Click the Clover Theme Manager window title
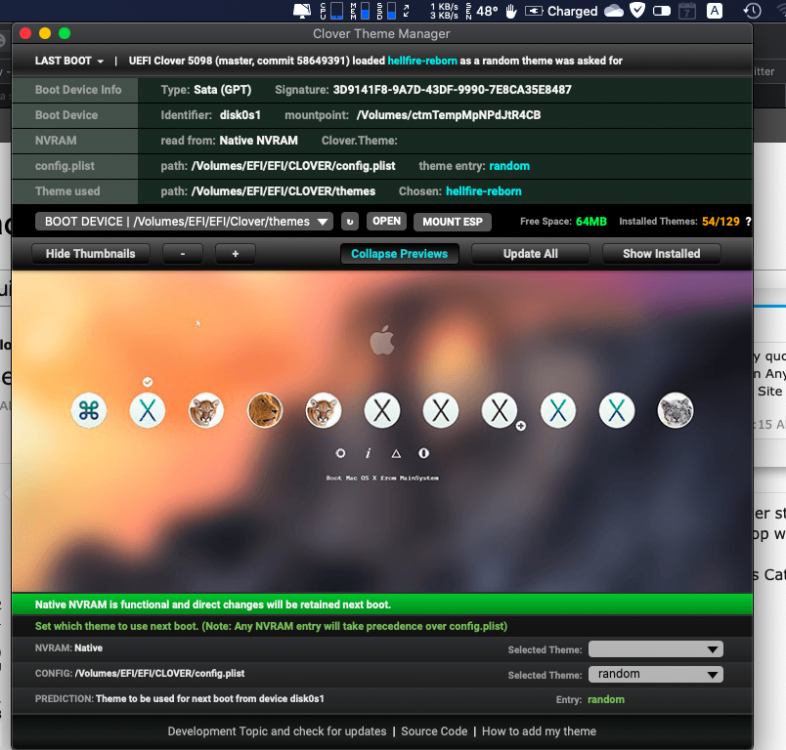Screen dimensions: 786x750 pyautogui.click(x=381, y=34)
